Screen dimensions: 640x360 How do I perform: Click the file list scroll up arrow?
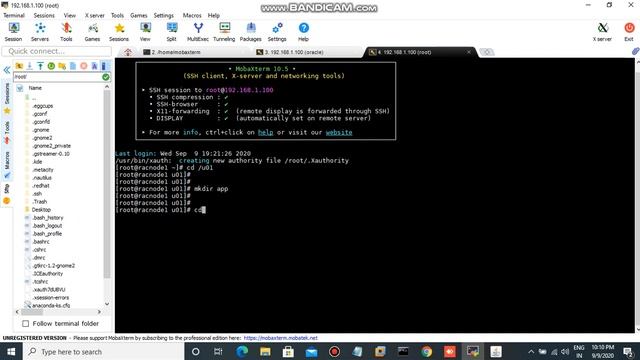[x=107, y=87]
